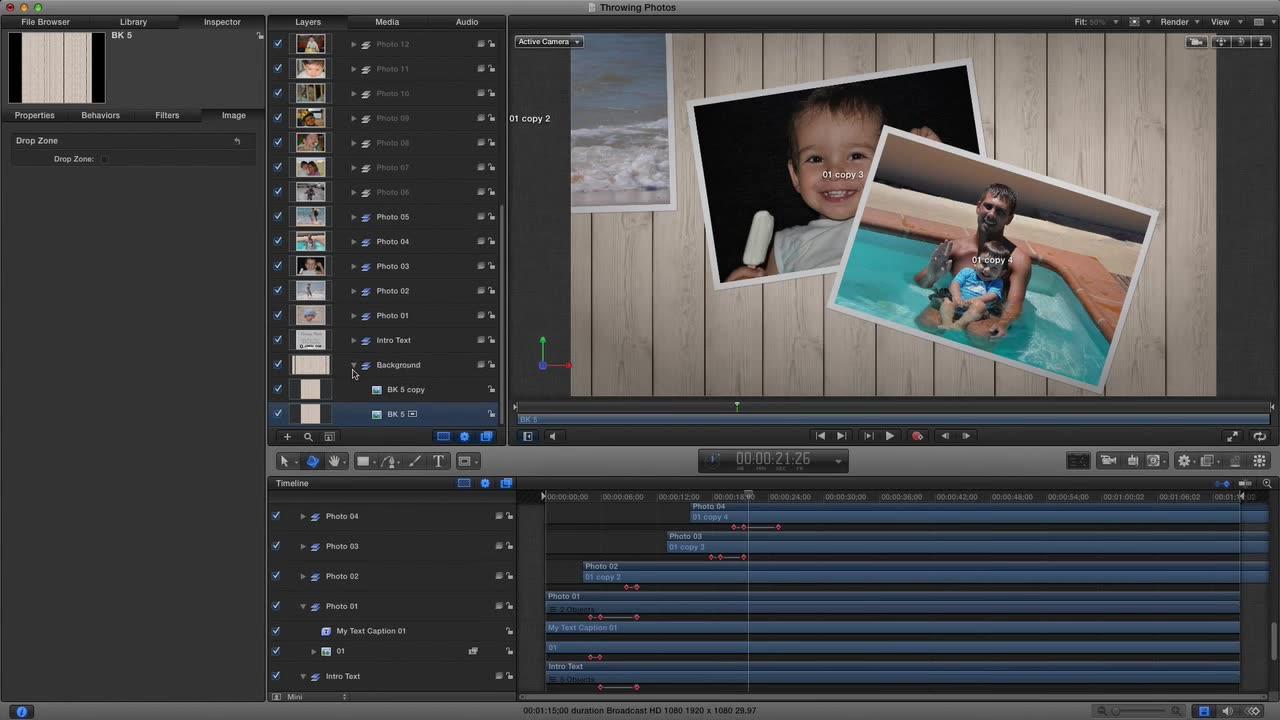This screenshot has width=1280, height=720.
Task: Uncheck the Photo 03 layer checkbox
Action: [x=278, y=266]
